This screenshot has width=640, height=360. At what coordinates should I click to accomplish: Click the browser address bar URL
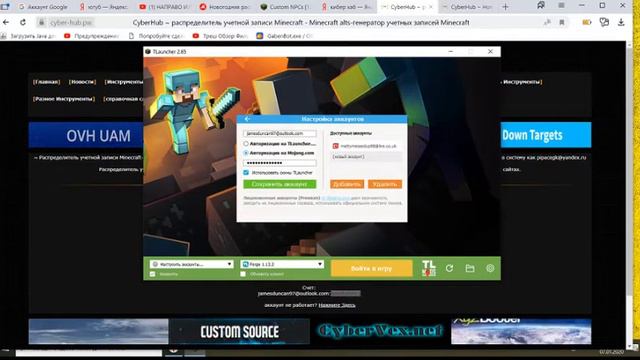tap(70, 22)
